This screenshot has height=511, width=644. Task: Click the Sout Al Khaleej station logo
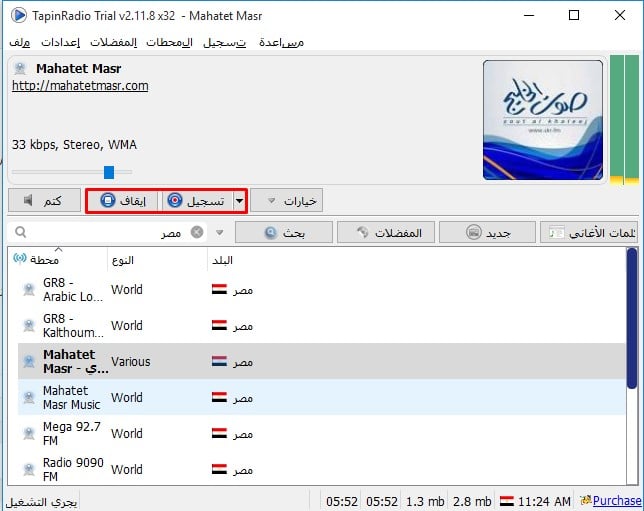tap(542, 120)
